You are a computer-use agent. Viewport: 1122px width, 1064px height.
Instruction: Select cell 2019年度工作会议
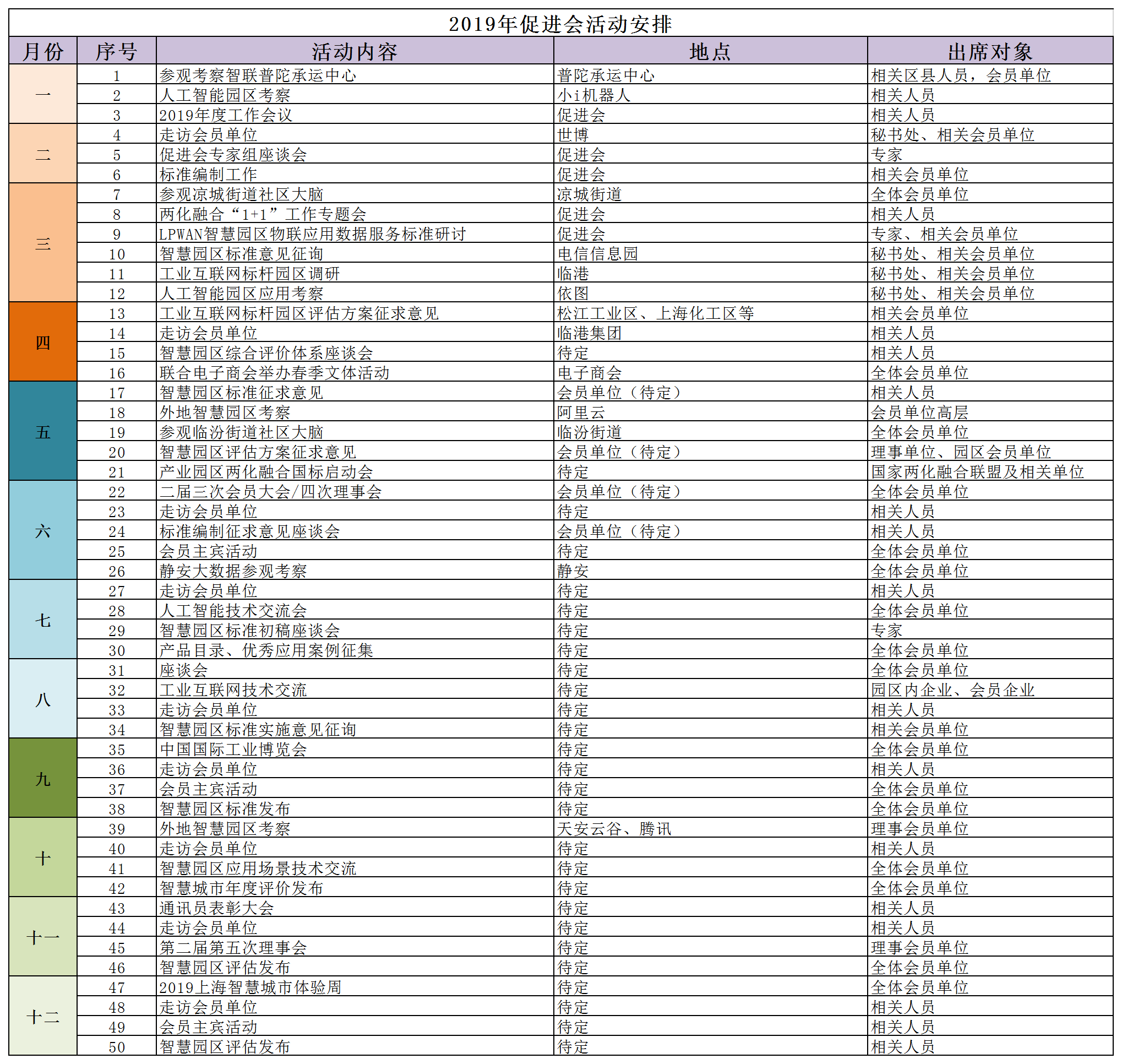(355, 114)
